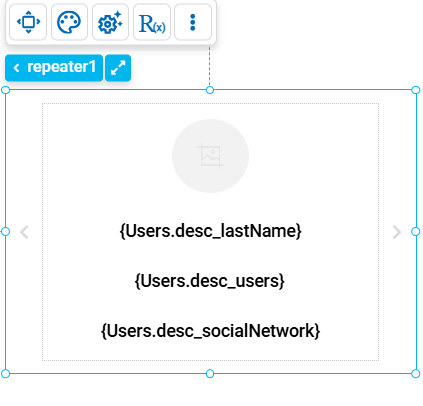Go to next slide with right arrow
Screen dimensions: 423x406
(x=397, y=232)
